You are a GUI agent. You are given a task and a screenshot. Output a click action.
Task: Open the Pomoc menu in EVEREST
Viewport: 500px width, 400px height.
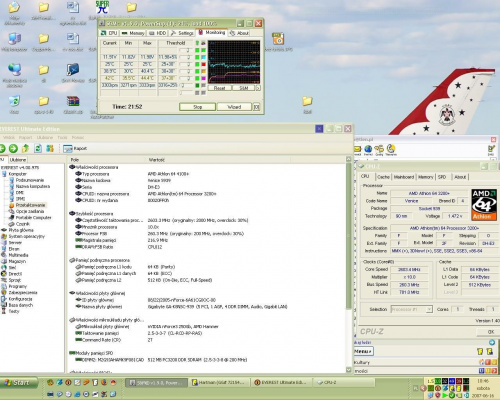(78, 137)
